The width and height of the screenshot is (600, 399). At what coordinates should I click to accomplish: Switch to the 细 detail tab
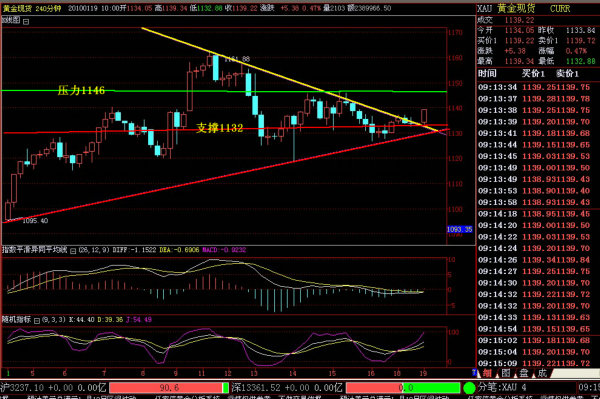(x=487, y=373)
